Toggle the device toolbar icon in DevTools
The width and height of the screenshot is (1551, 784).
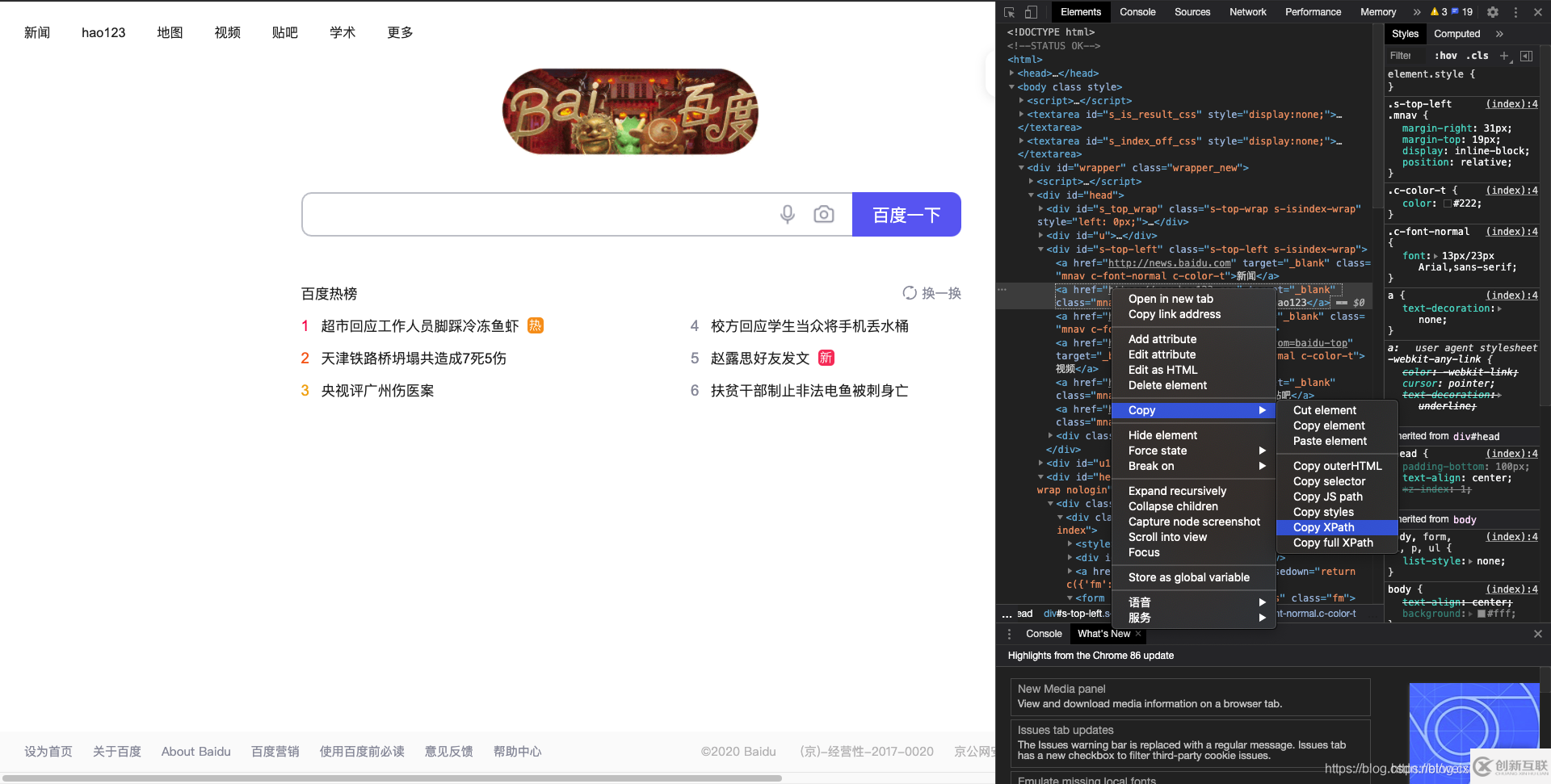[x=1031, y=12]
